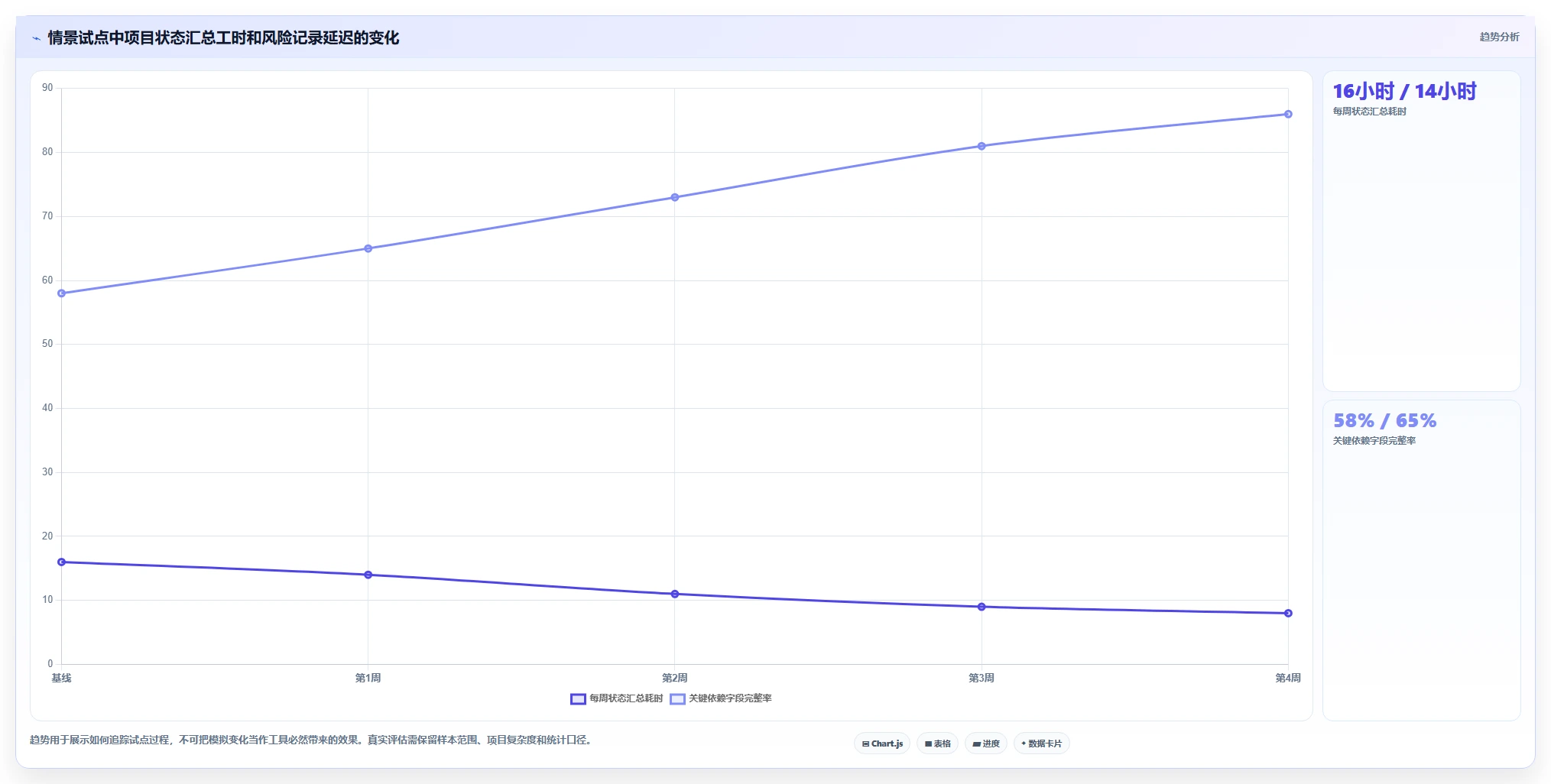Click the 50 y-axis tick label
Viewport: 1551px width, 784px height.
47,344
